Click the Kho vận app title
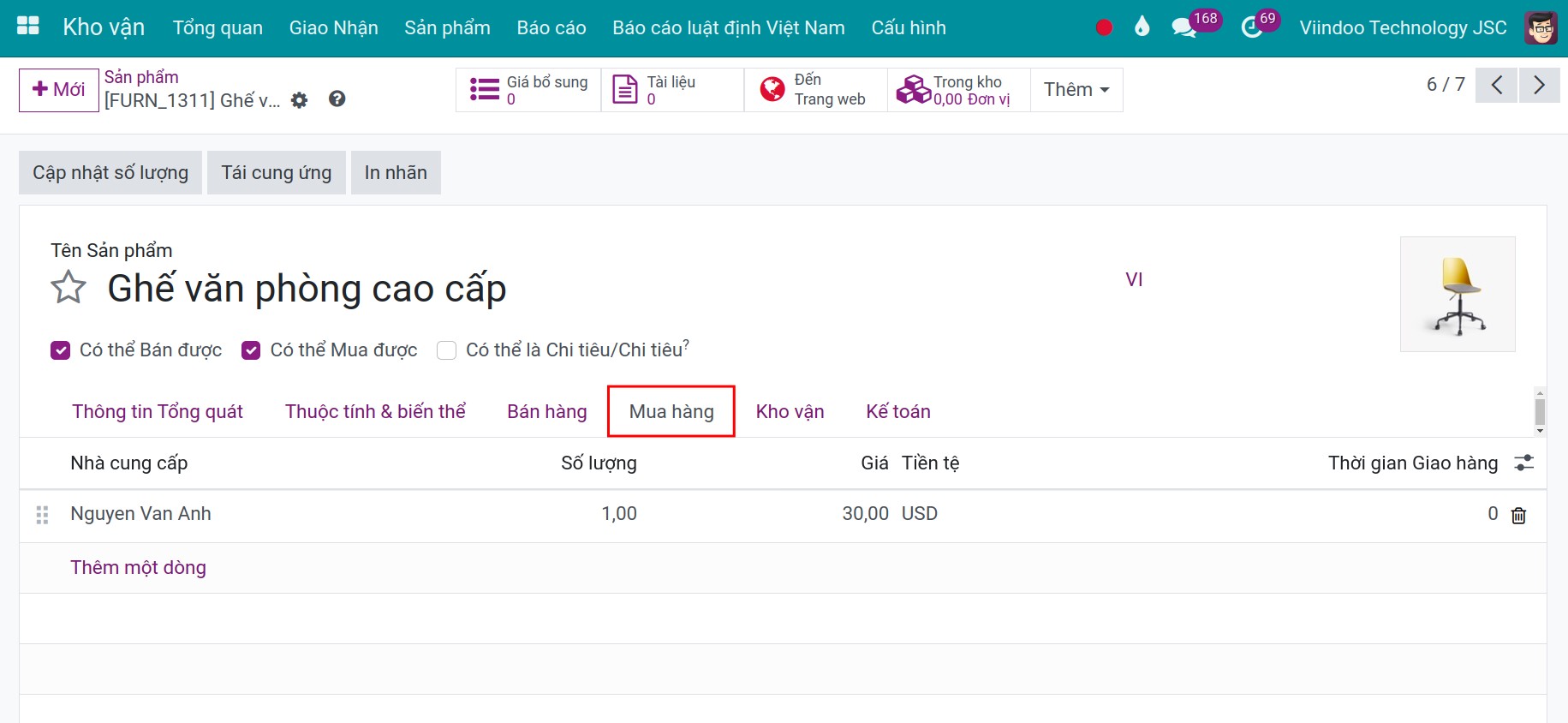This screenshot has width=1568, height=723. (104, 27)
